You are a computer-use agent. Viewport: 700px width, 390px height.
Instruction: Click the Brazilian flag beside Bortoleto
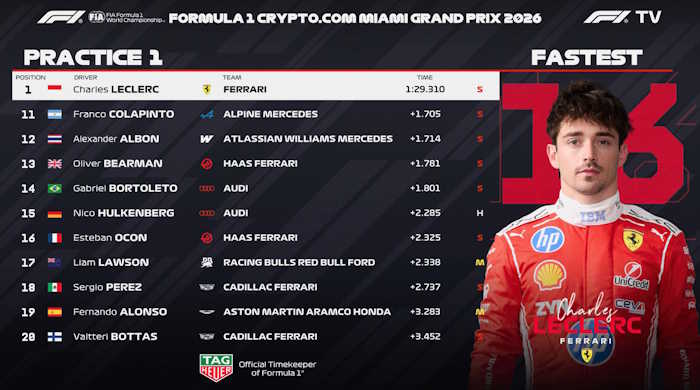(x=55, y=188)
